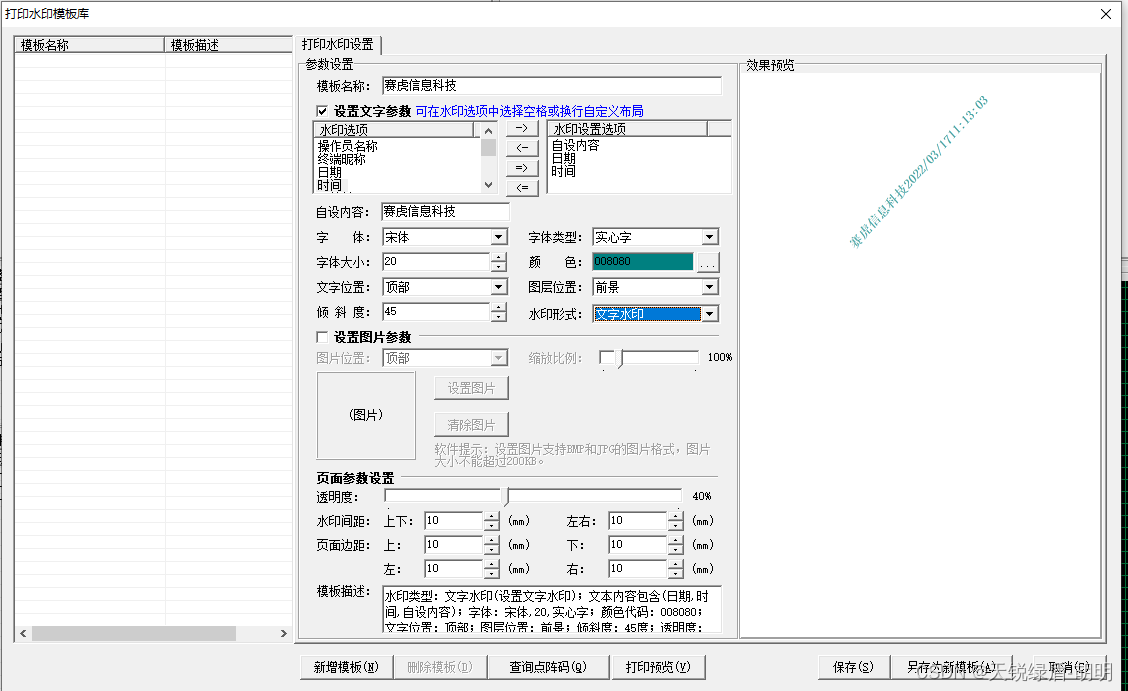
Task: Select 时间 in 水印设置选项 list
Action: pyautogui.click(x=563, y=171)
